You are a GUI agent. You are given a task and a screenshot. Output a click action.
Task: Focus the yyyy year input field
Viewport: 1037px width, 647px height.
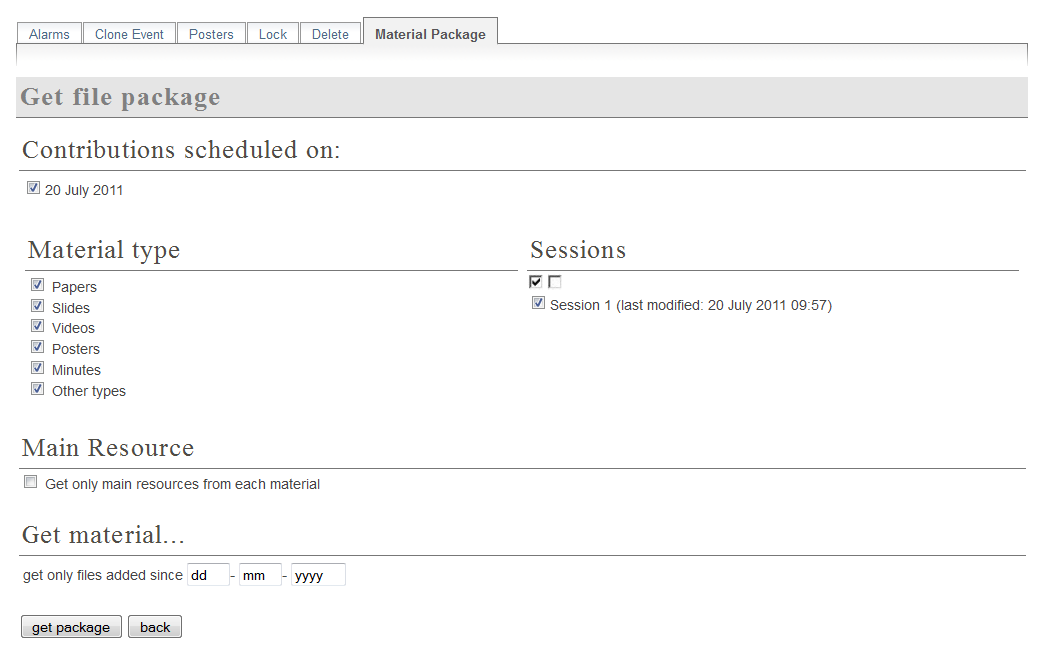[318, 575]
